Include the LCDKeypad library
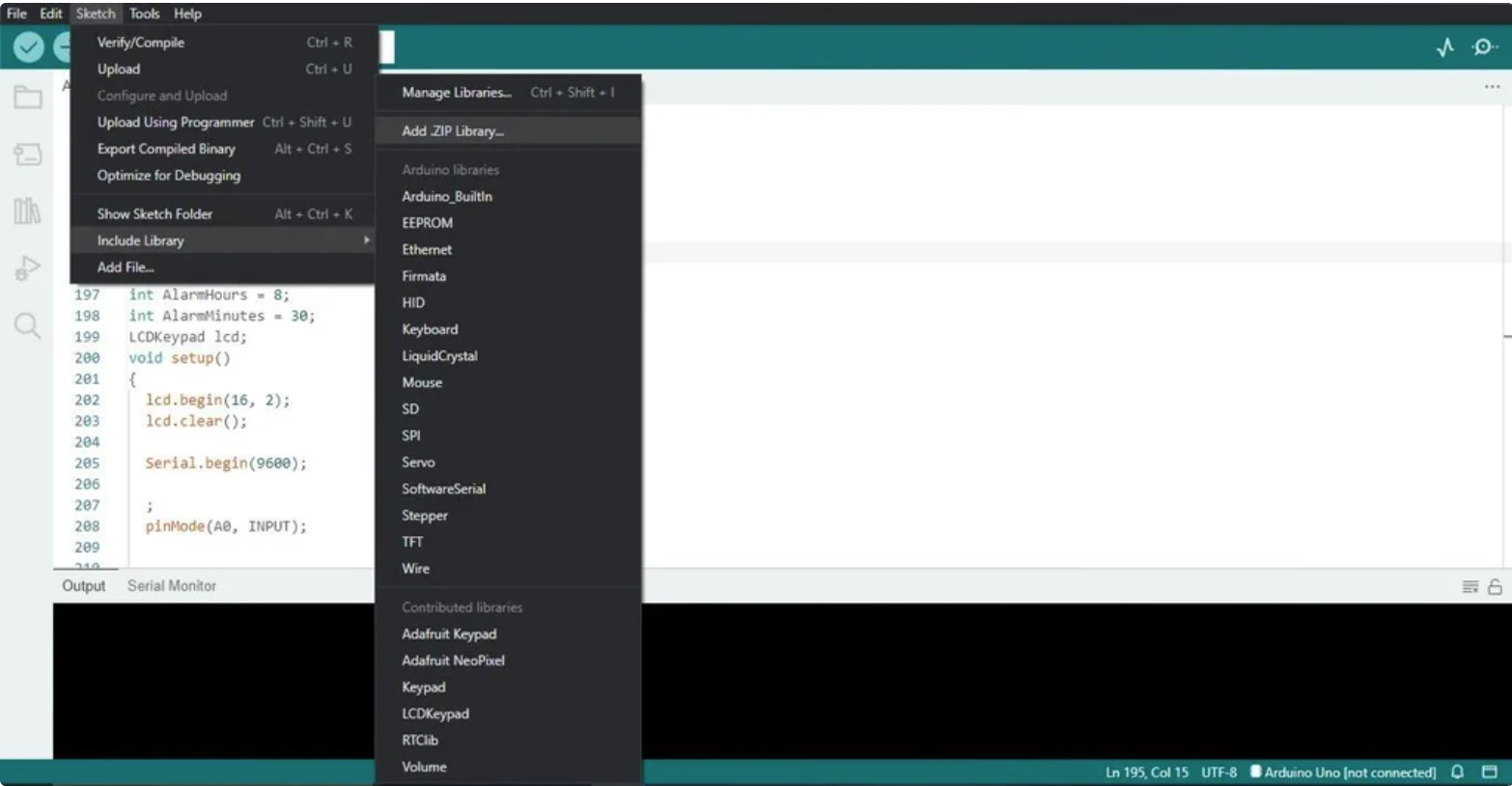This screenshot has width=1512, height=786. pyautogui.click(x=508, y=714)
